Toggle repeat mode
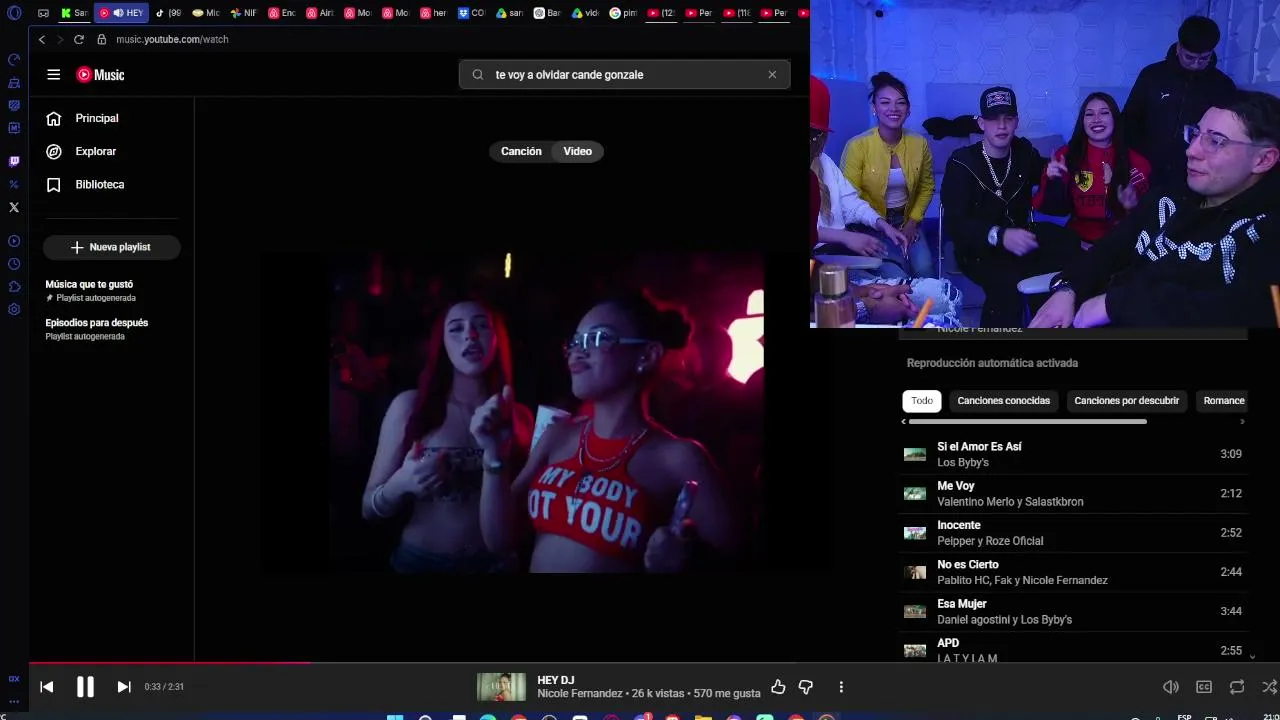 (1237, 687)
